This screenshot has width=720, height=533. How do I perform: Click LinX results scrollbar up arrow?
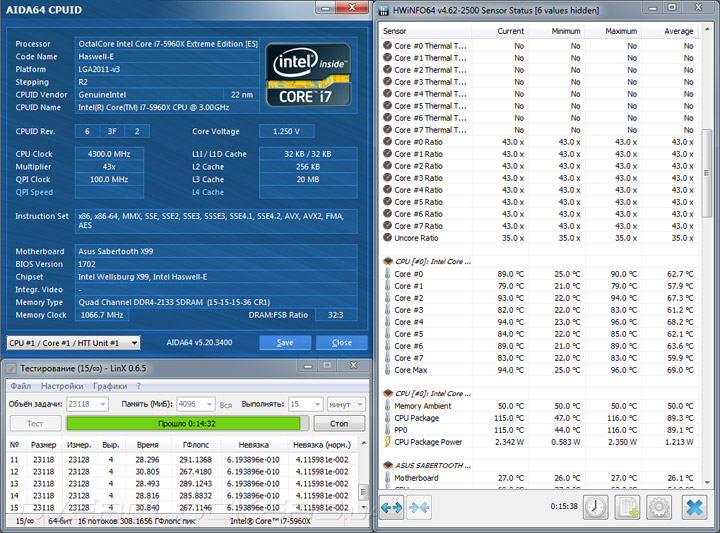pyautogui.click(x=364, y=443)
